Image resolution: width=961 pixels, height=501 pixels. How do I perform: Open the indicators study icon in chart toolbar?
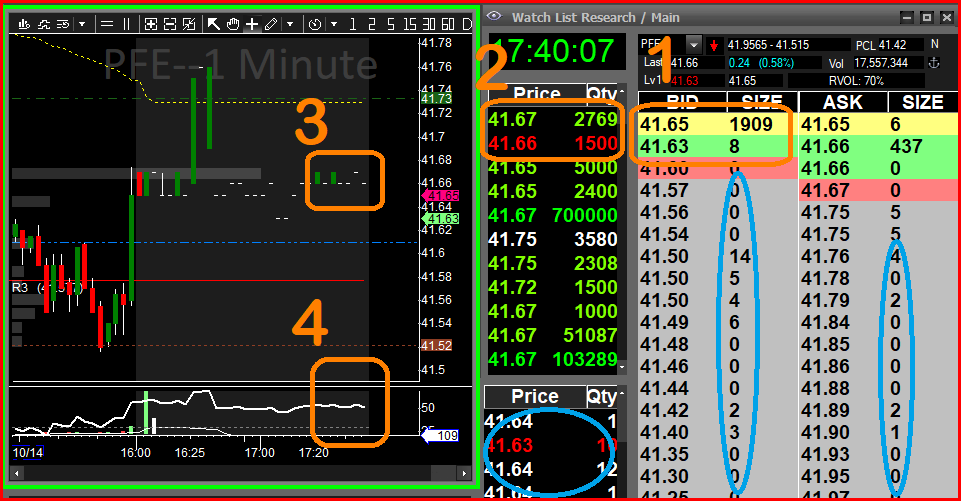pos(44,24)
